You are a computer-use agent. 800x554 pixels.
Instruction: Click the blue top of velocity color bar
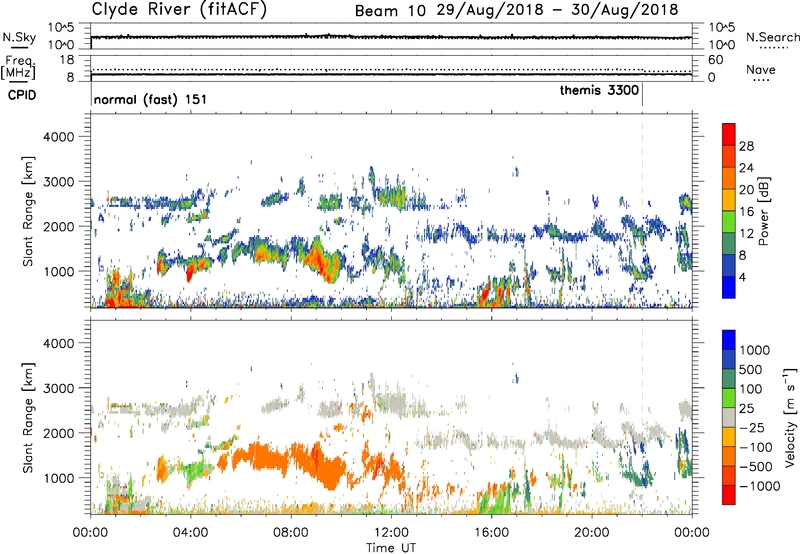[729, 340]
